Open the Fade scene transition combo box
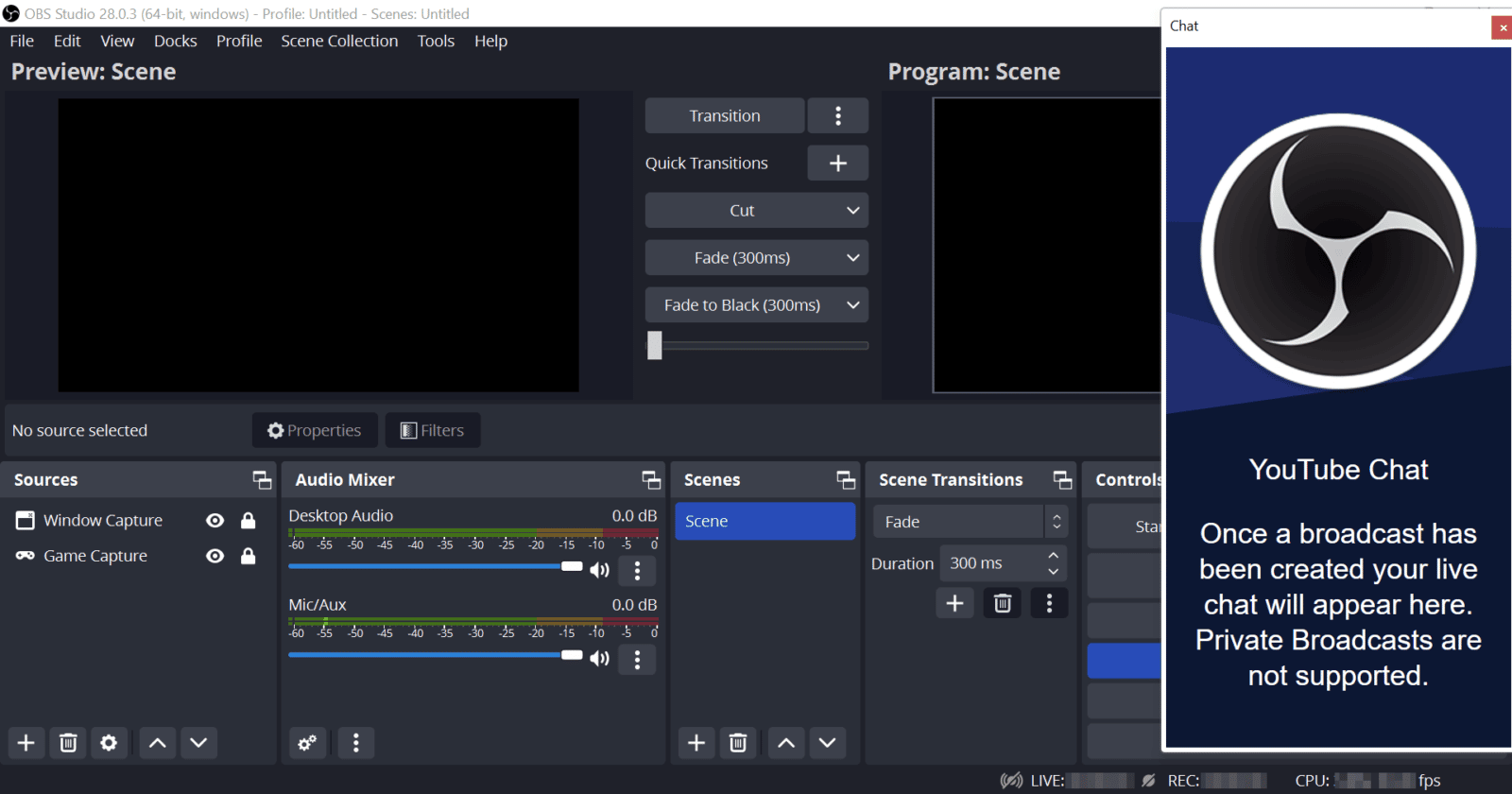Image resolution: width=1512 pixels, height=794 pixels. 970,522
